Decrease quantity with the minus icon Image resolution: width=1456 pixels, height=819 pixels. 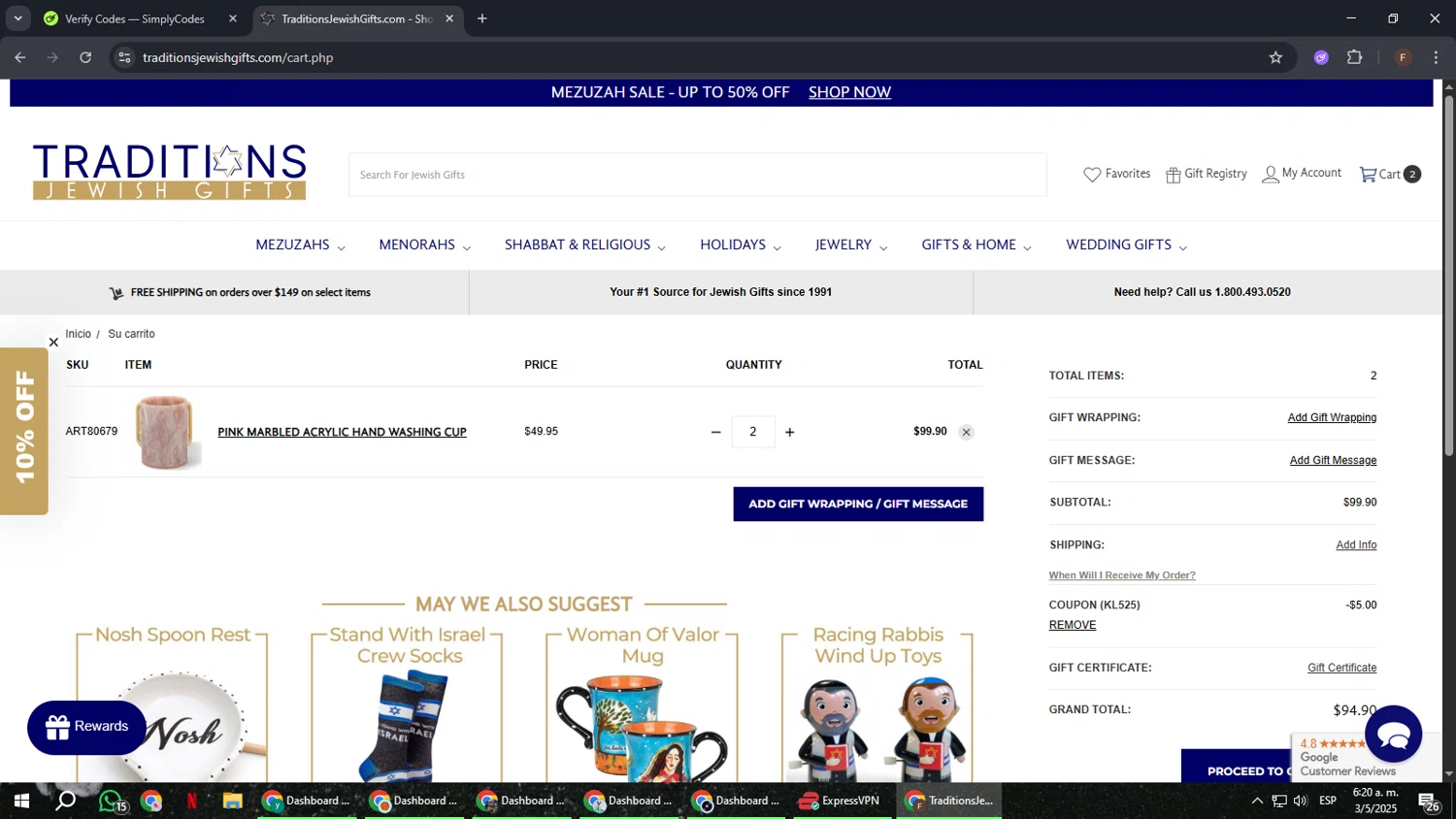coord(716,432)
